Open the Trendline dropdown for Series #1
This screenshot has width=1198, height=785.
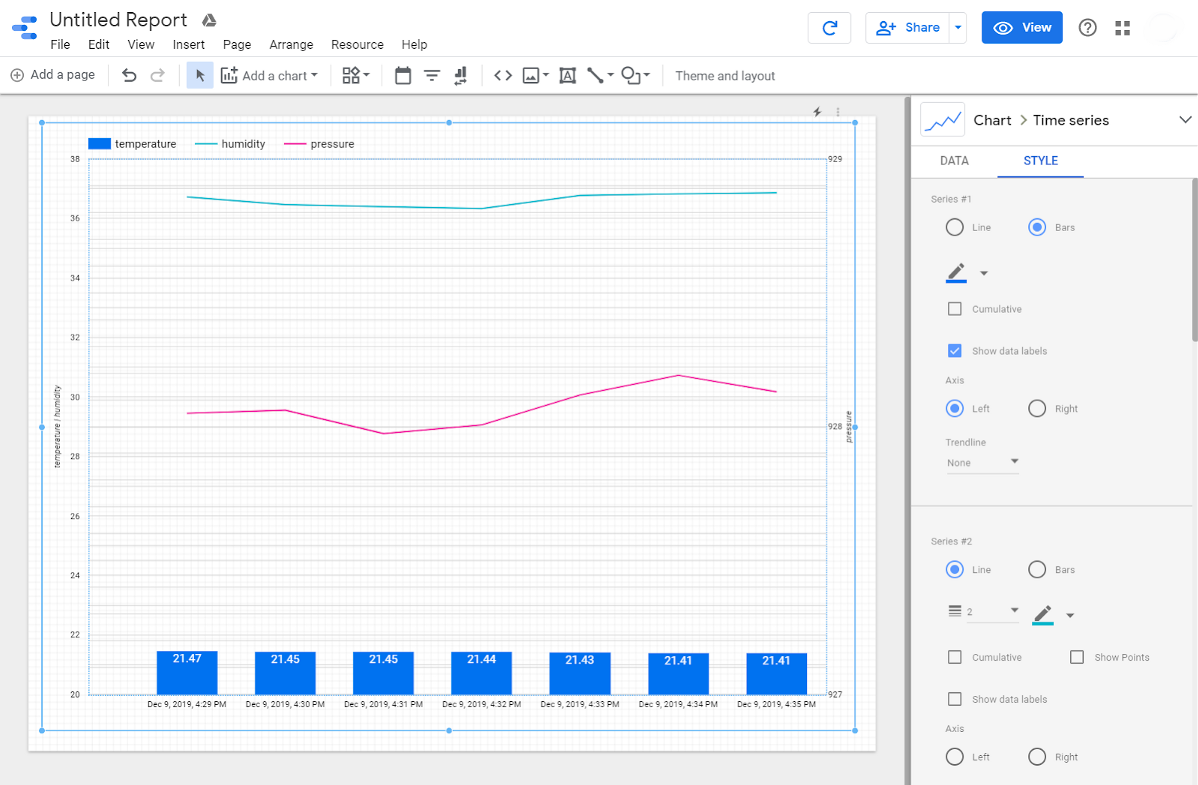click(982, 462)
